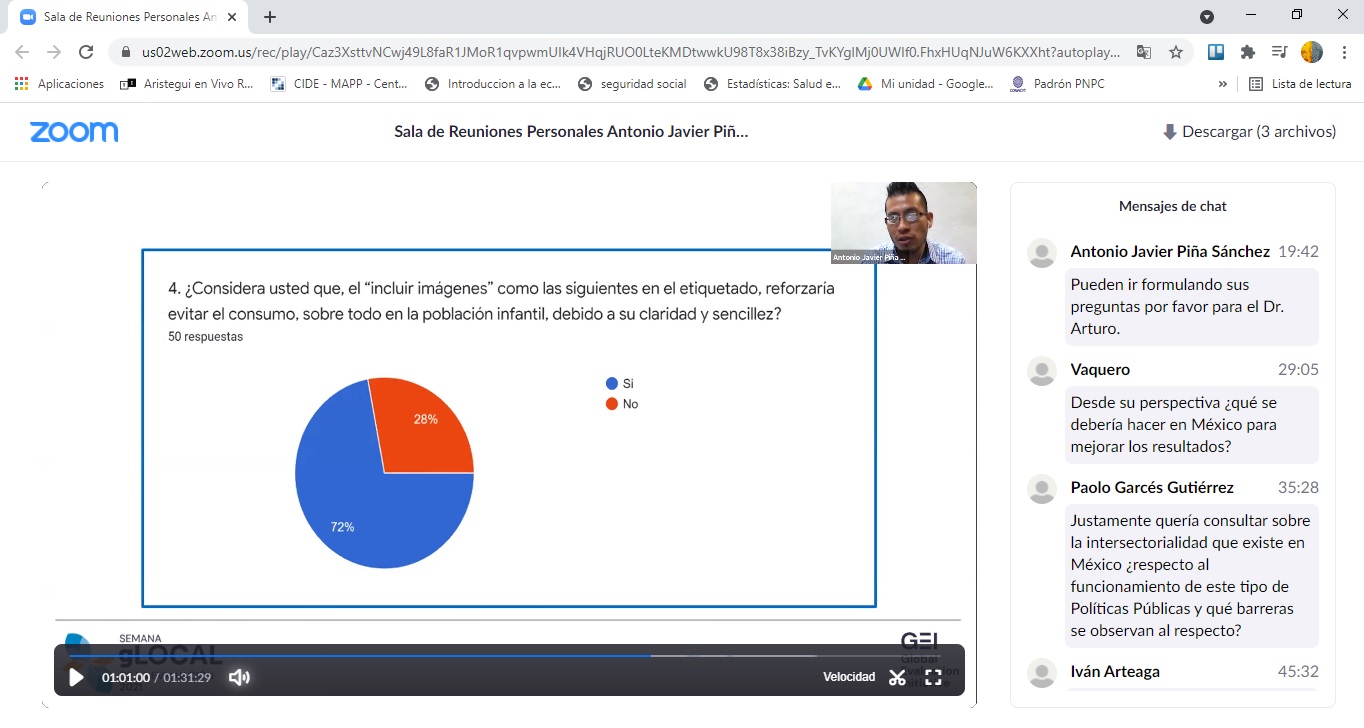Open the Chrome three-dot menu

(x=1343, y=52)
